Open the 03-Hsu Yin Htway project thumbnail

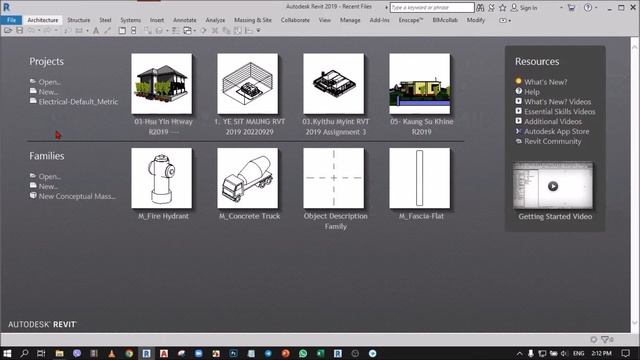click(x=162, y=84)
